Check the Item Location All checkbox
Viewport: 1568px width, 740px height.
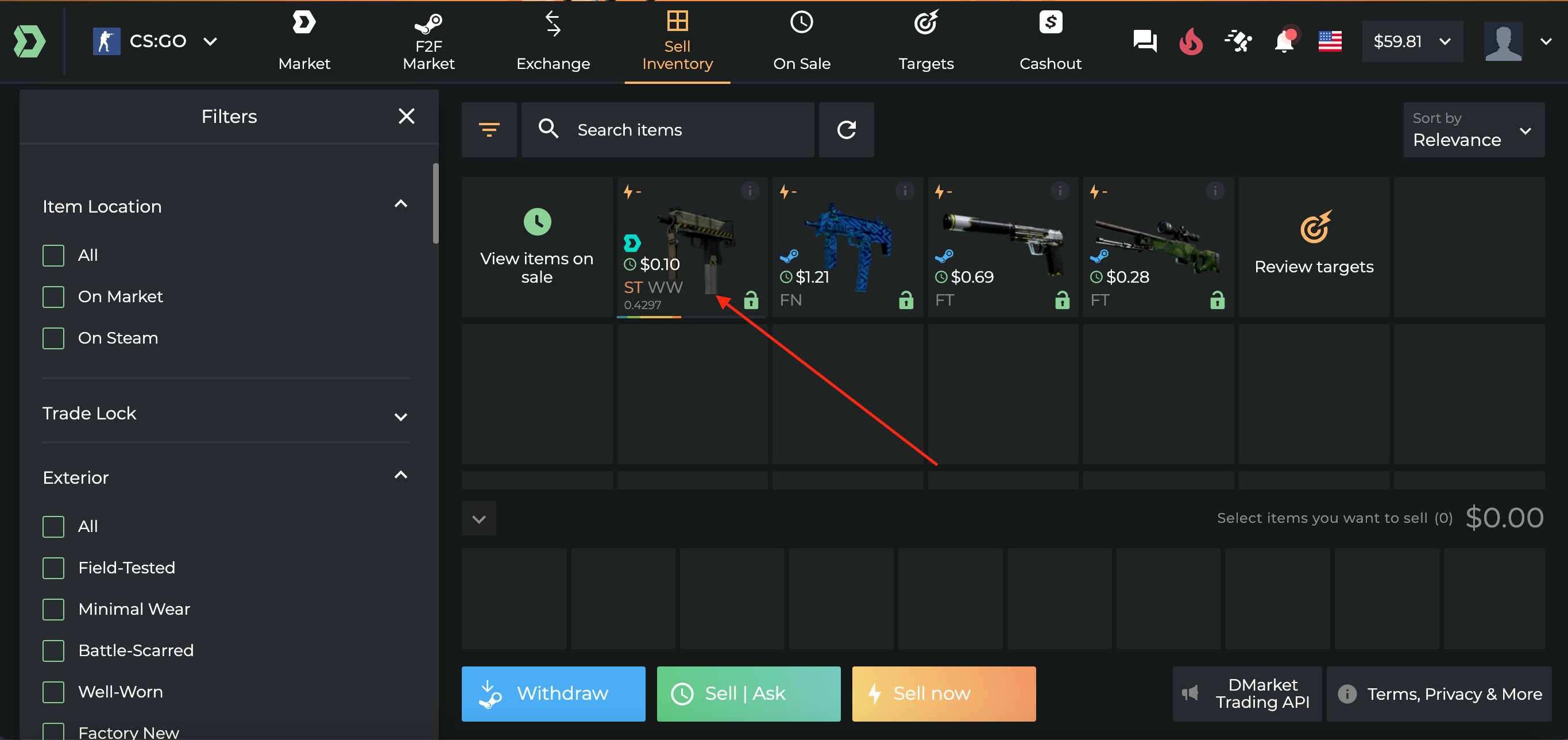[53, 256]
